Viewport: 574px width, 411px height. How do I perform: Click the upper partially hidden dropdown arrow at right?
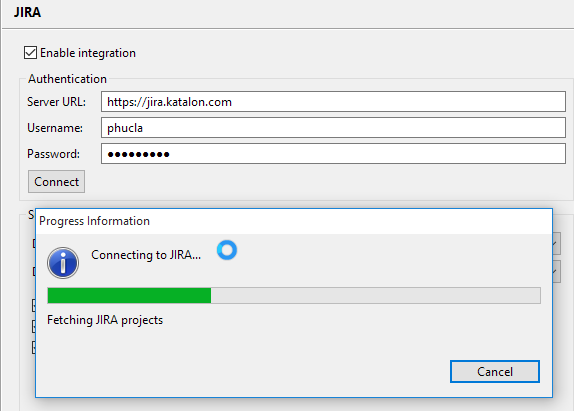[x=556, y=243]
